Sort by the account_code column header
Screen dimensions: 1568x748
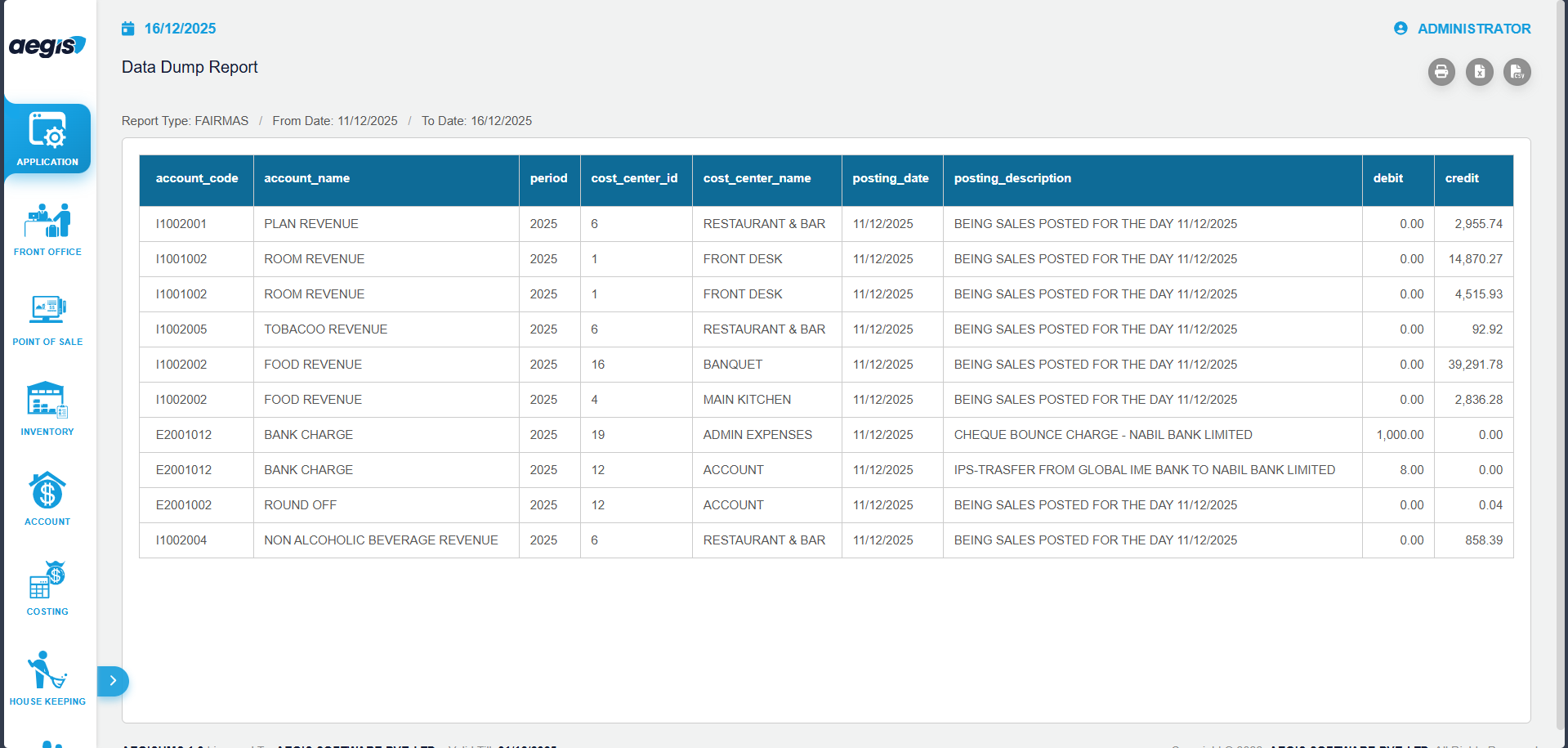(197, 178)
